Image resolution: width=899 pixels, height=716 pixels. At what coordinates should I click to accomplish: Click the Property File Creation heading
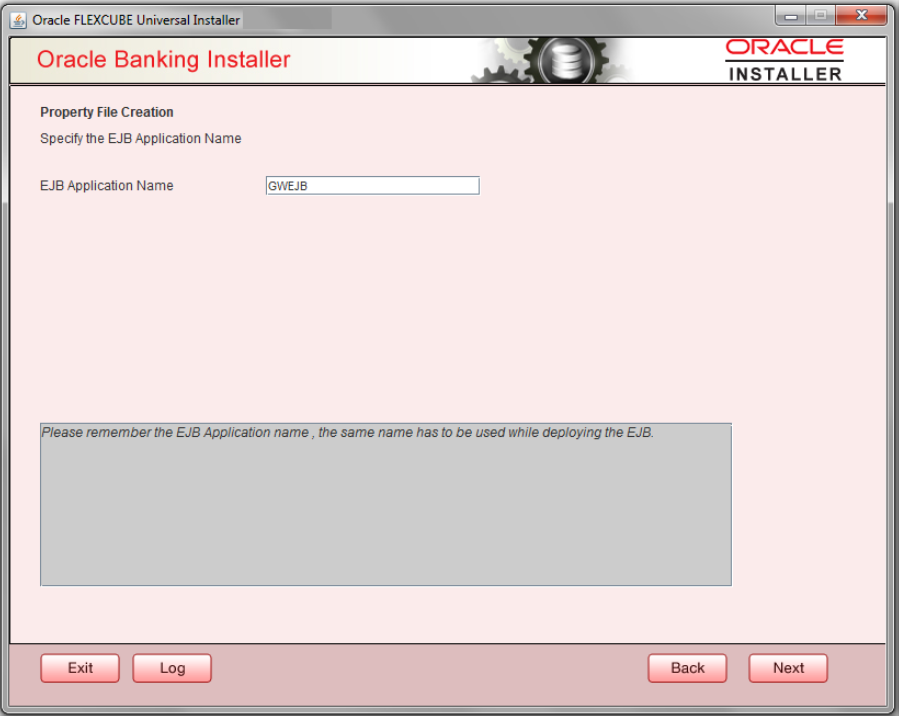coord(107,112)
